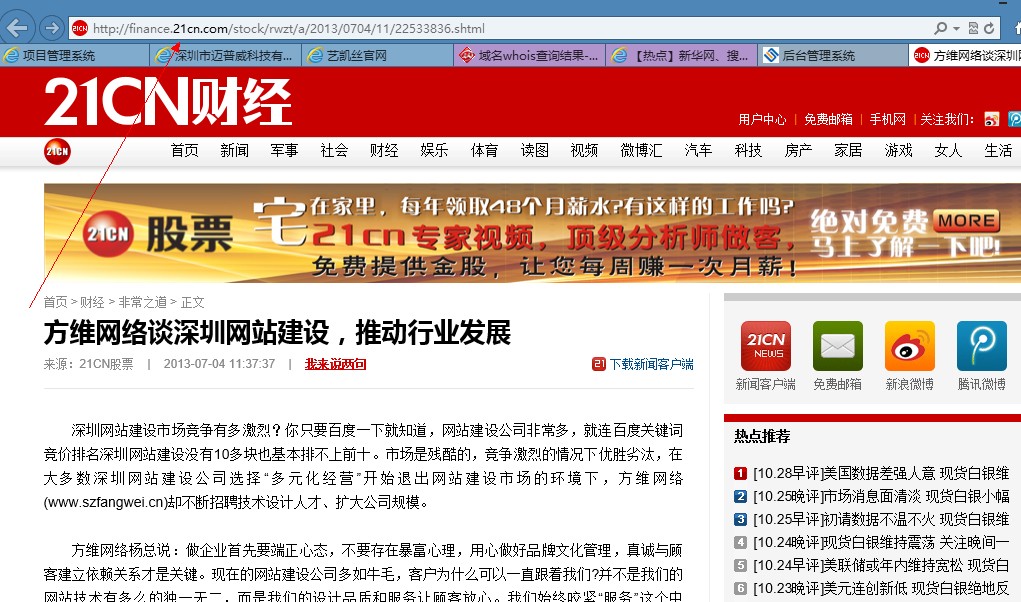
Task: Click the 下载新闻客户端 link
Action: pos(650,364)
